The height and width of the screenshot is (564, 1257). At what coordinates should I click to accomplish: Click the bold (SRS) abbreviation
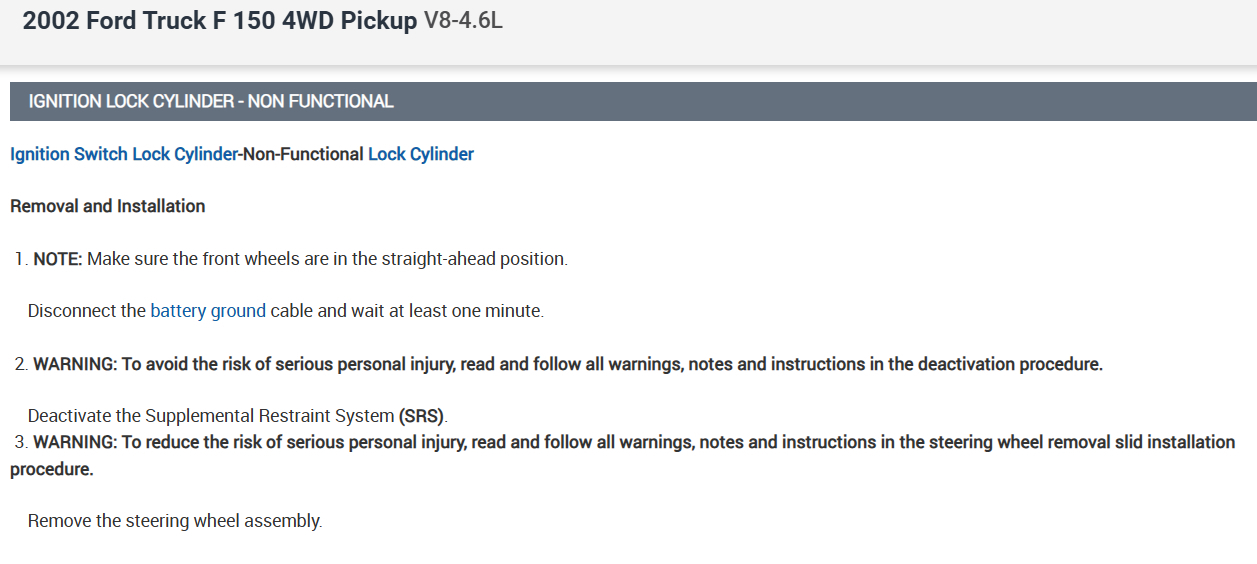coord(423,415)
